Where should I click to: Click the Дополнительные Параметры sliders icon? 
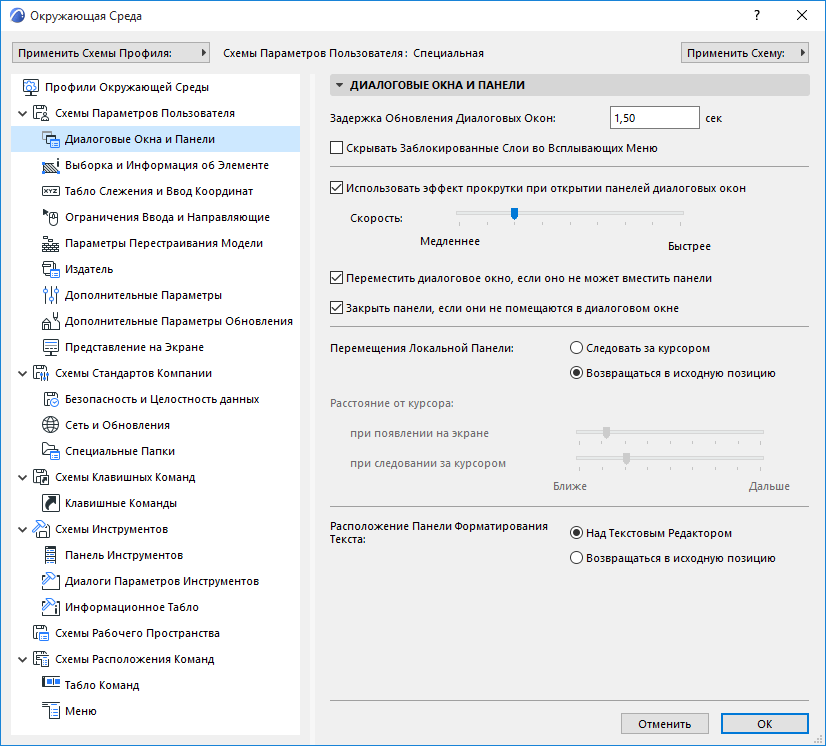click(51, 295)
